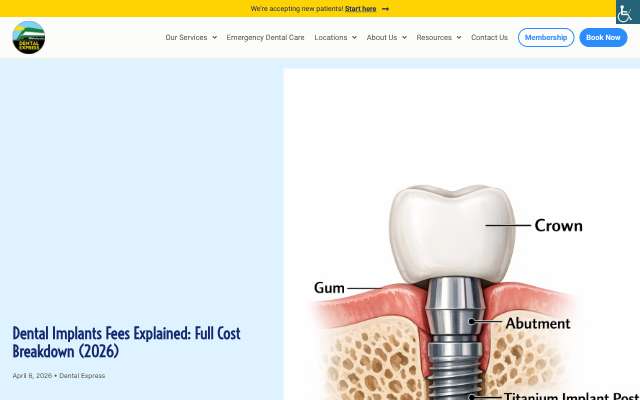
Task: Open Emergency Dental Care page
Action: click(265, 37)
